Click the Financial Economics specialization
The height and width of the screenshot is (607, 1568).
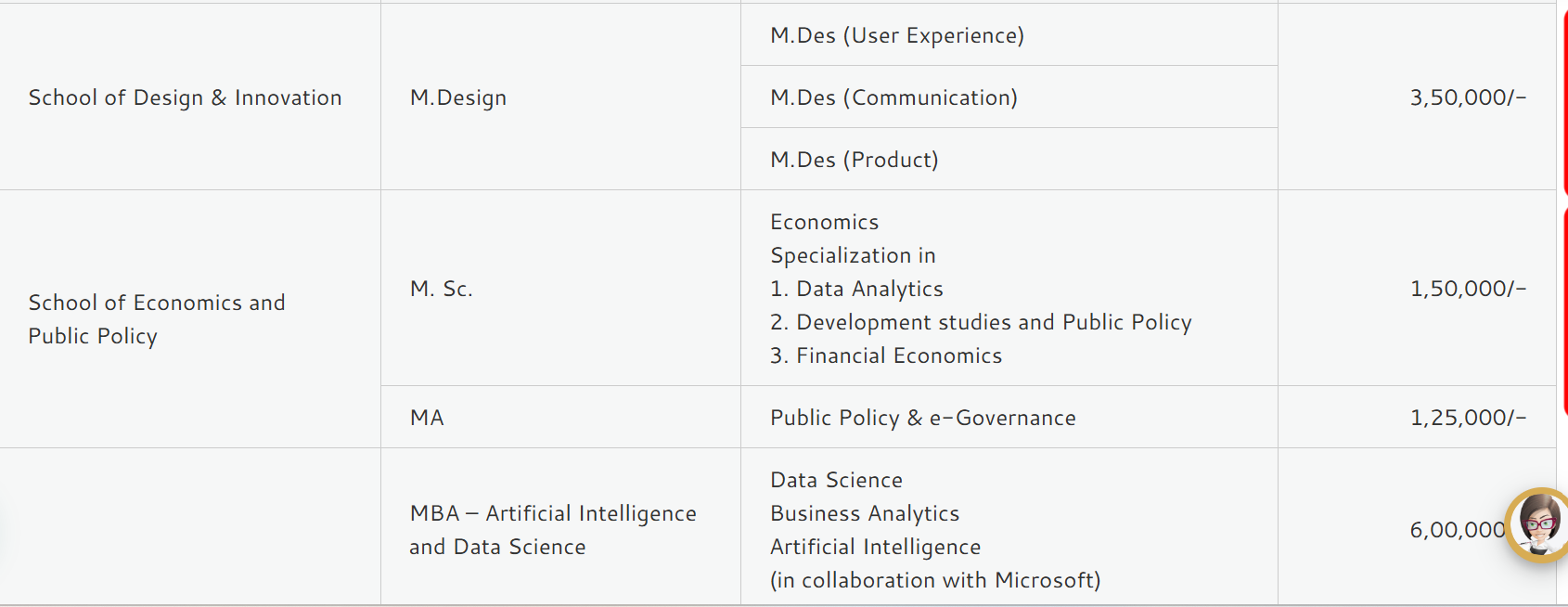pyautogui.click(x=899, y=355)
